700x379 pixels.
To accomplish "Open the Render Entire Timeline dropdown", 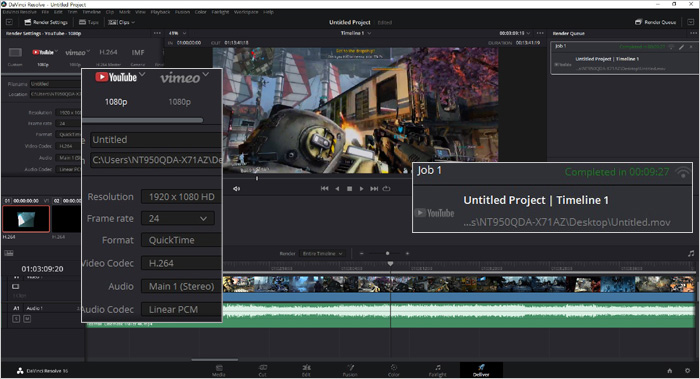I will tap(321, 254).
